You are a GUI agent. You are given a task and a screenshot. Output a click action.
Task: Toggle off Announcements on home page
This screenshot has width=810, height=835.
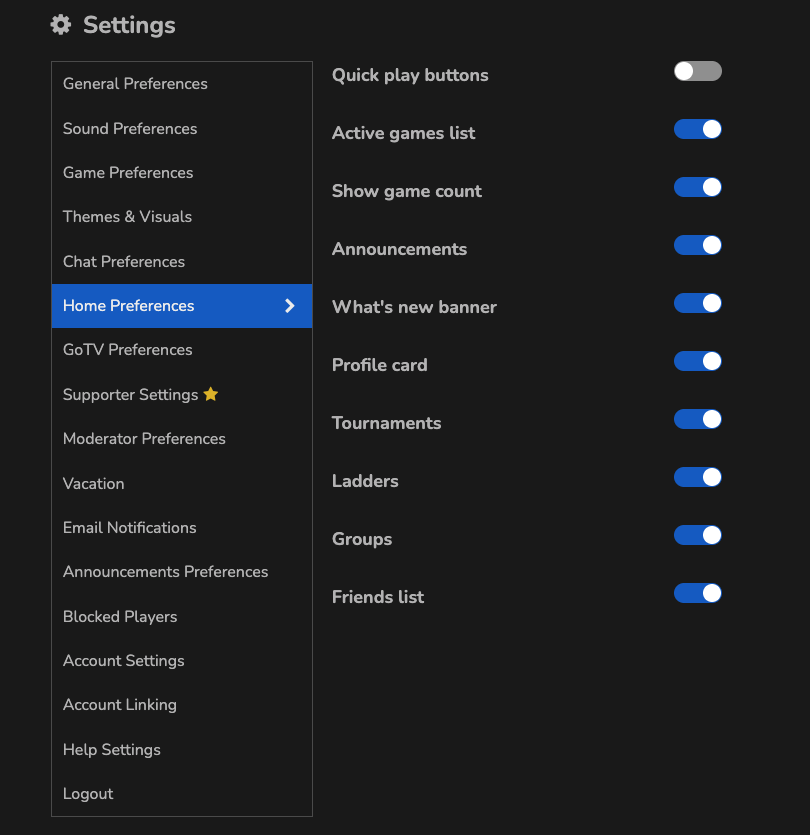click(697, 245)
